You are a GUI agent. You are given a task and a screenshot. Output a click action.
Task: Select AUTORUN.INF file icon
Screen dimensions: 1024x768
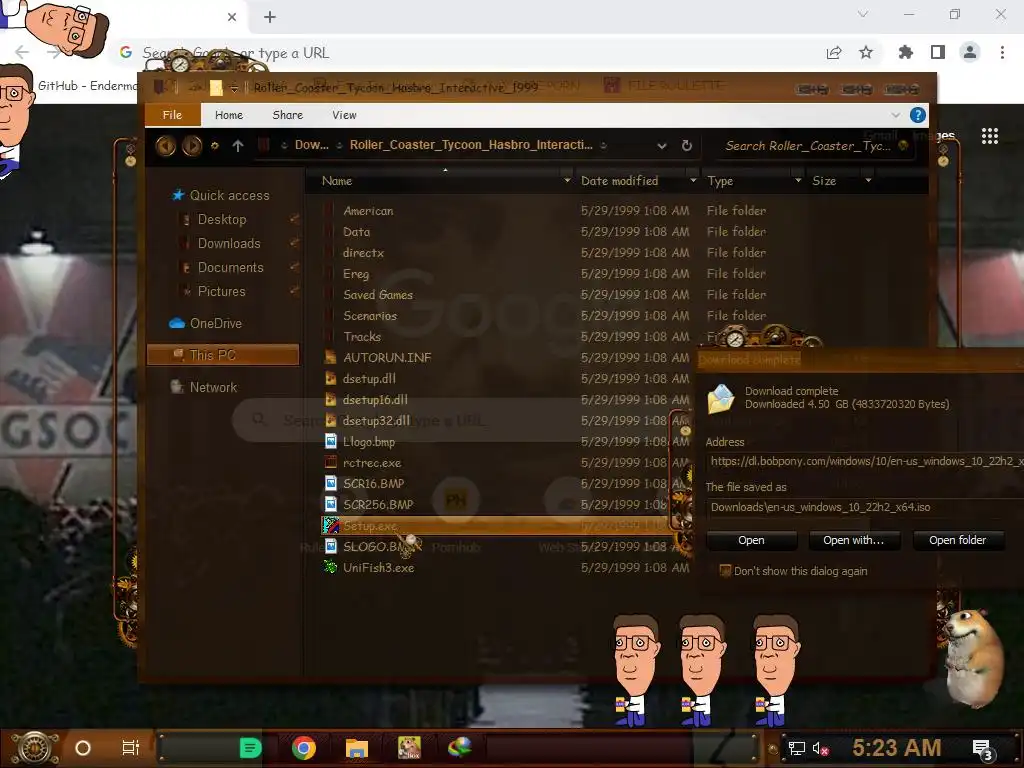point(330,357)
